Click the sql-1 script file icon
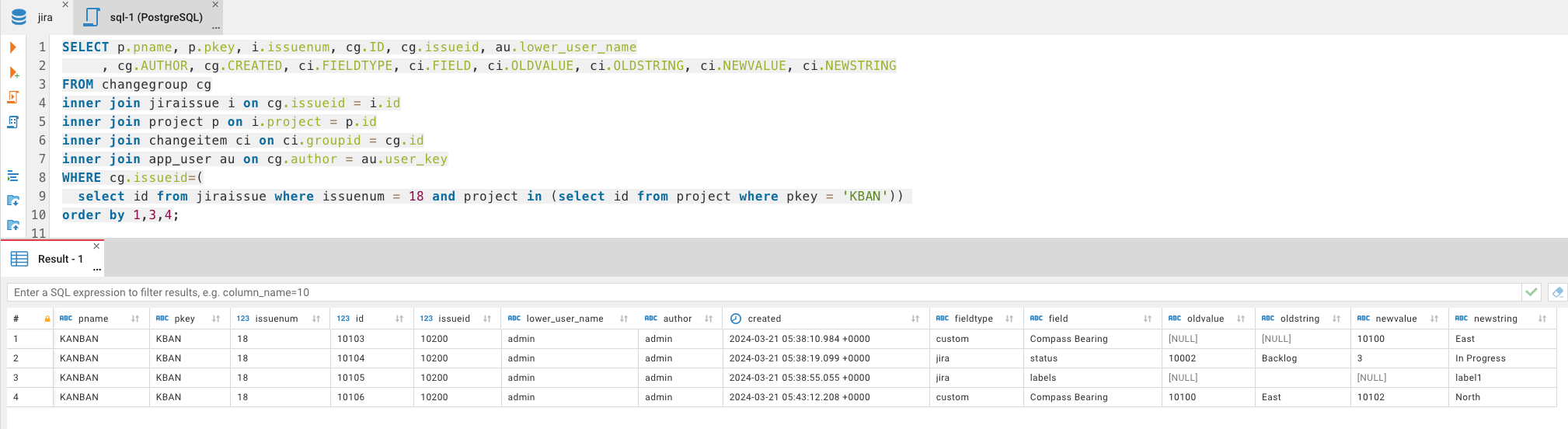This screenshot has height=429, width=1568. tap(92, 17)
